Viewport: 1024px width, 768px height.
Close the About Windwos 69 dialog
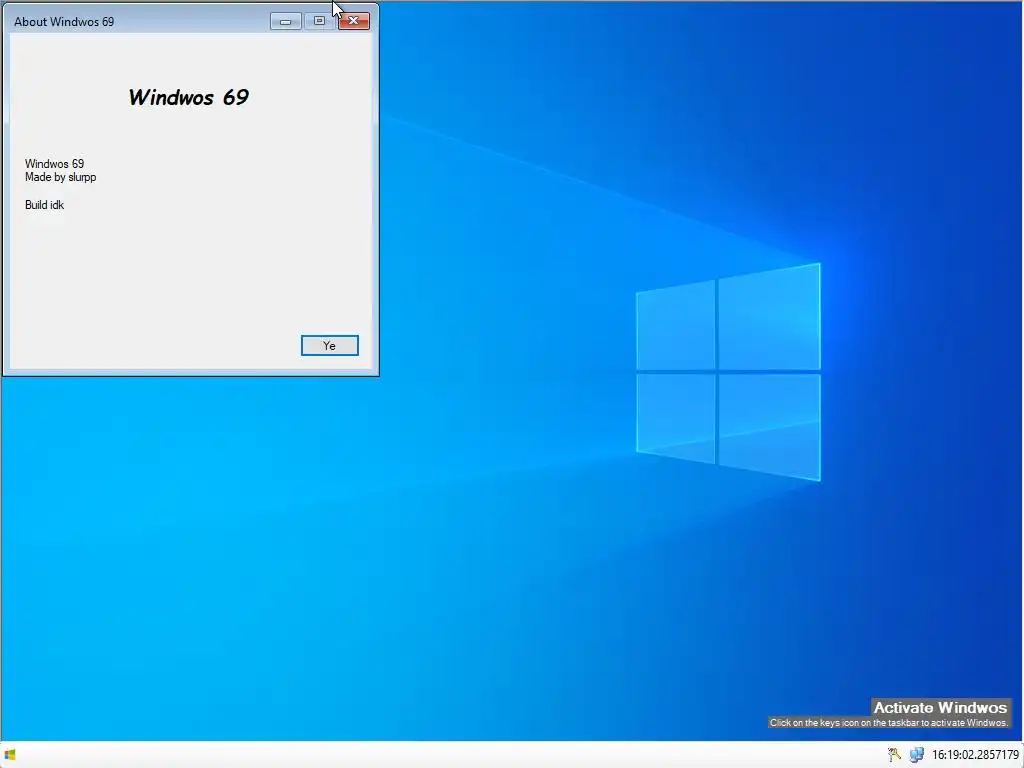[x=353, y=21]
